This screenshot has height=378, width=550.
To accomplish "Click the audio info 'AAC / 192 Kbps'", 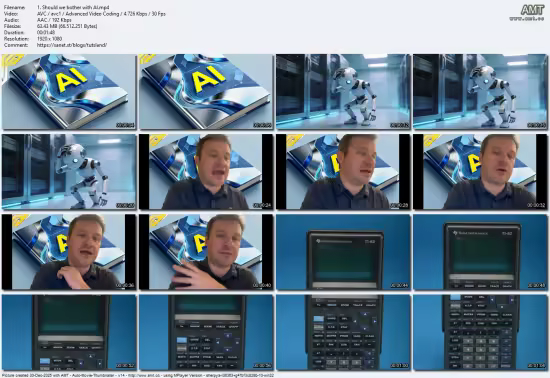I will [54, 20].
